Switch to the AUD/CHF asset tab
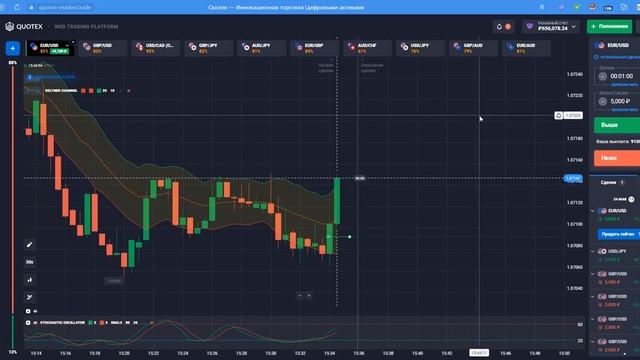Viewport: 640px width, 360px height. coord(367,48)
